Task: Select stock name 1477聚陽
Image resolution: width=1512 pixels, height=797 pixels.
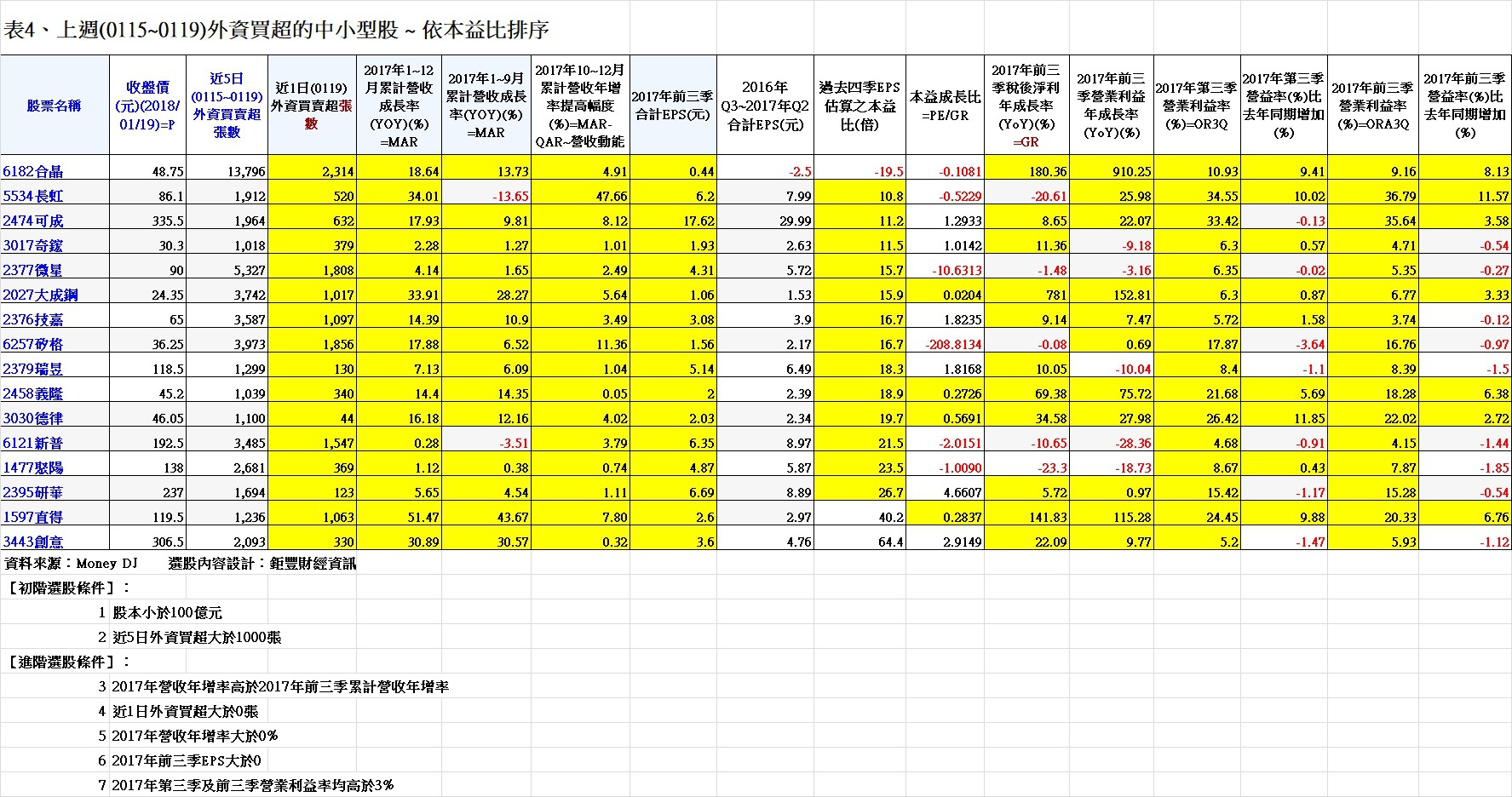Action: 32,467
